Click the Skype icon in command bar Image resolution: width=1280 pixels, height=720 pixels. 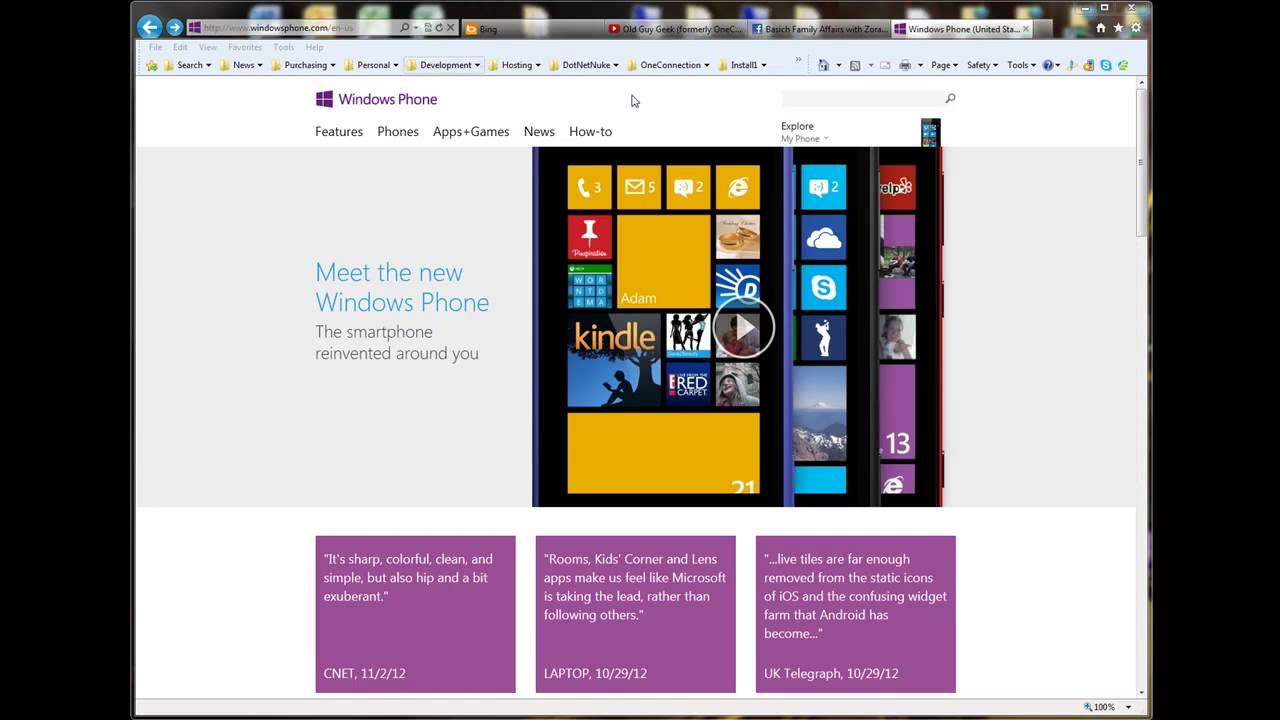(1106, 65)
